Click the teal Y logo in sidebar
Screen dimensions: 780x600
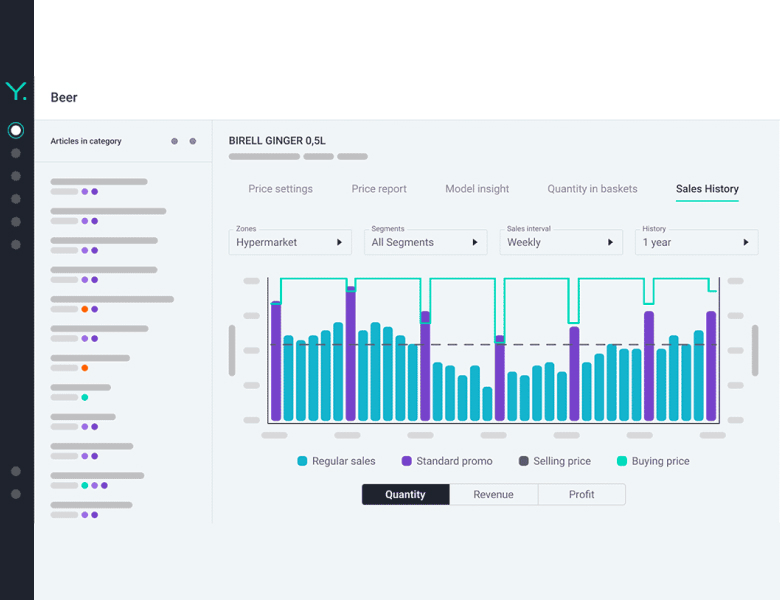pos(16,91)
